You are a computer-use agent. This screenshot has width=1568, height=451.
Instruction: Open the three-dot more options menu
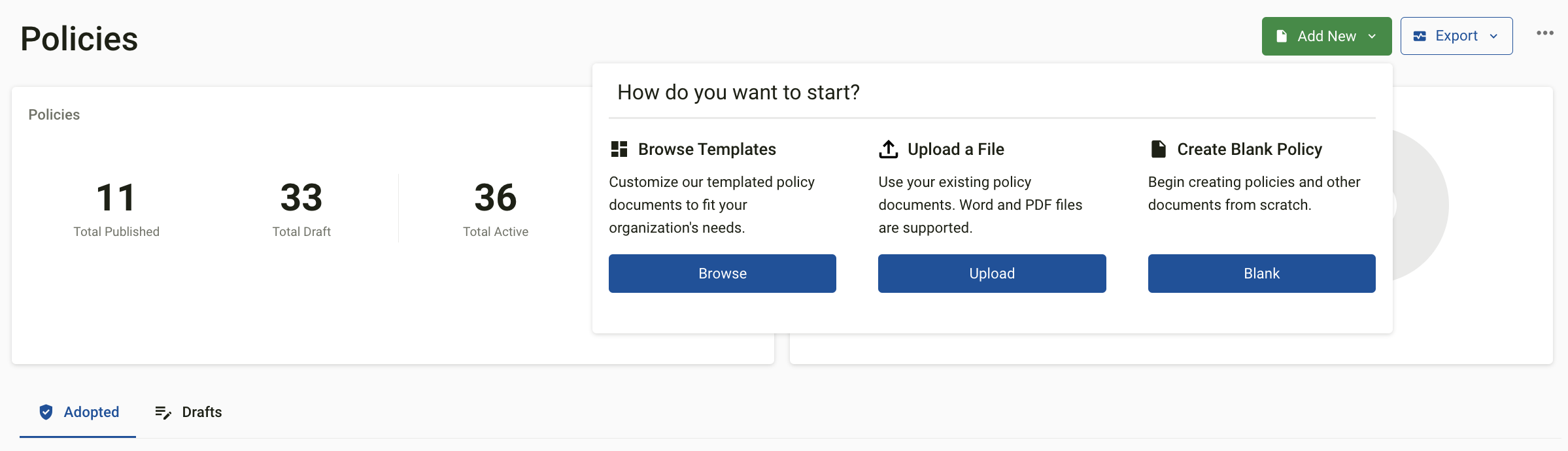pyautogui.click(x=1545, y=33)
